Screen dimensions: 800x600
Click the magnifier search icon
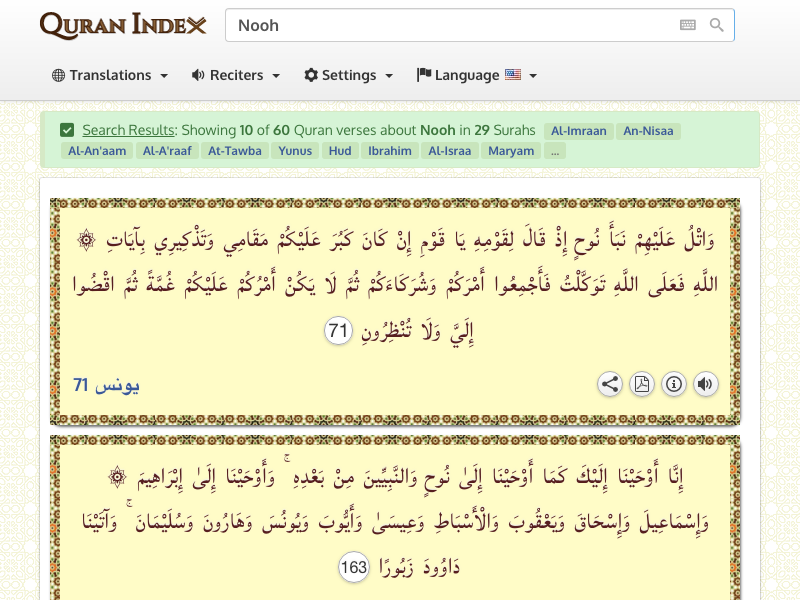[716, 25]
